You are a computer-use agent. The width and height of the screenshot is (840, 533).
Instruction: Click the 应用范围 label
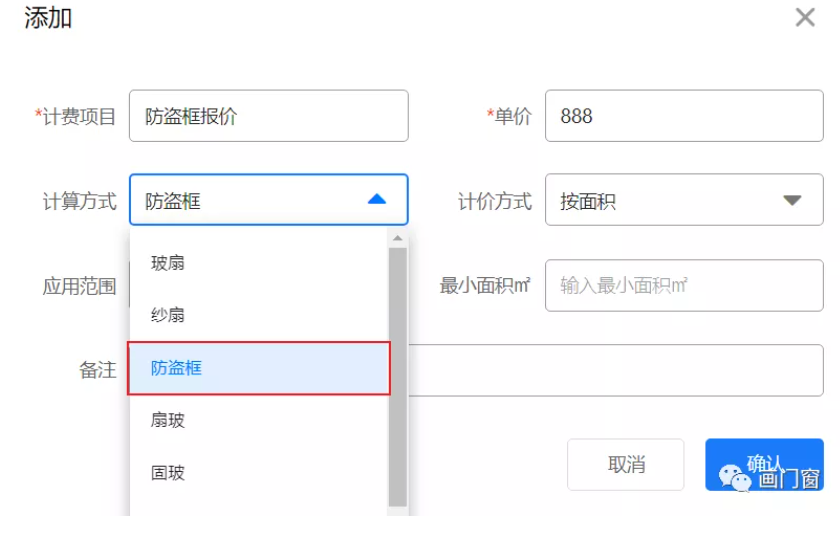[79, 286]
